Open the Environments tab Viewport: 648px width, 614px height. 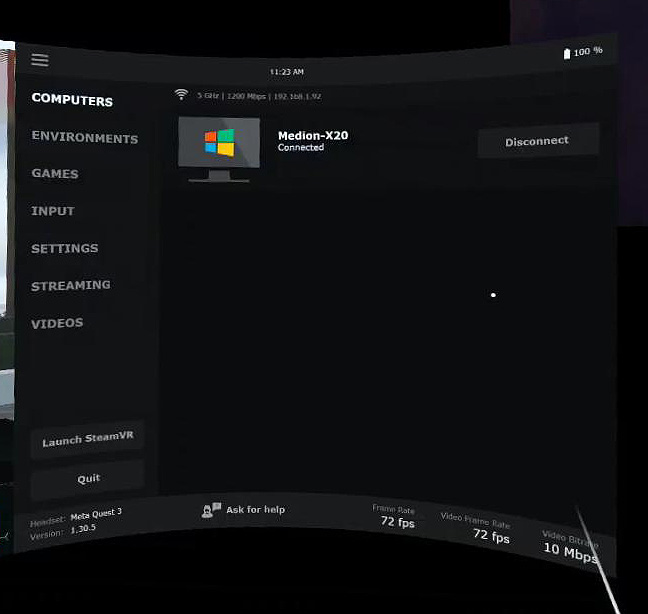pyautogui.click(x=85, y=137)
